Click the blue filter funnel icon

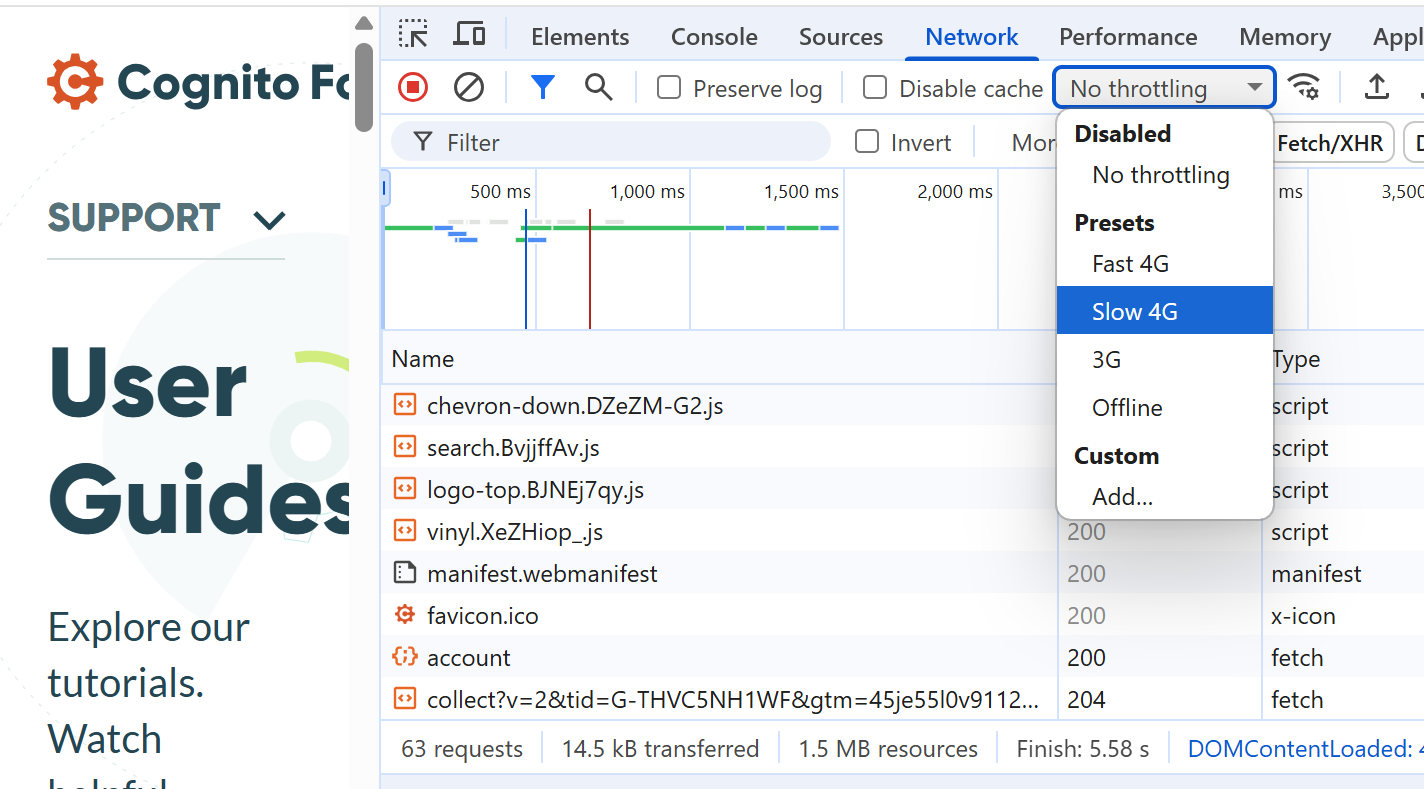click(542, 87)
